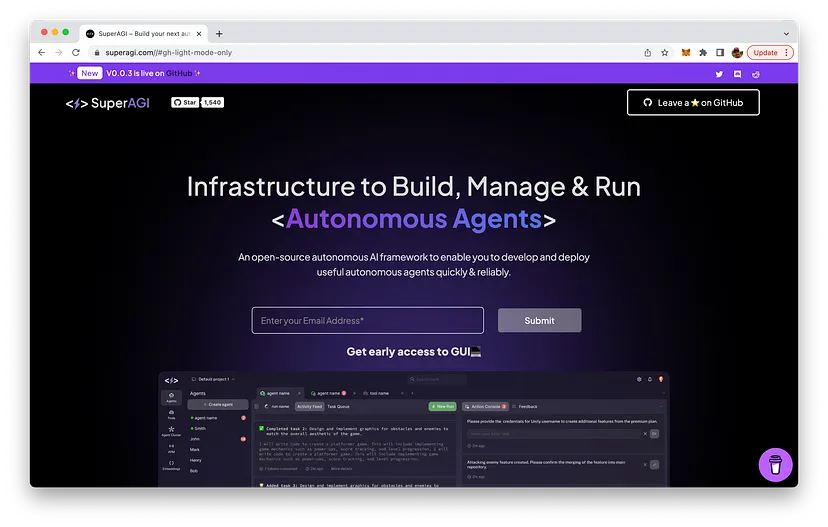Click Create agent in the GUI preview
828x527 pixels.
[x=218, y=404]
